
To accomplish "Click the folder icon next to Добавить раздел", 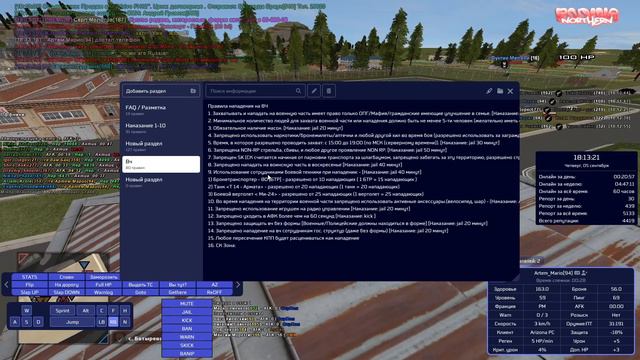I will (x=193, y=91).
